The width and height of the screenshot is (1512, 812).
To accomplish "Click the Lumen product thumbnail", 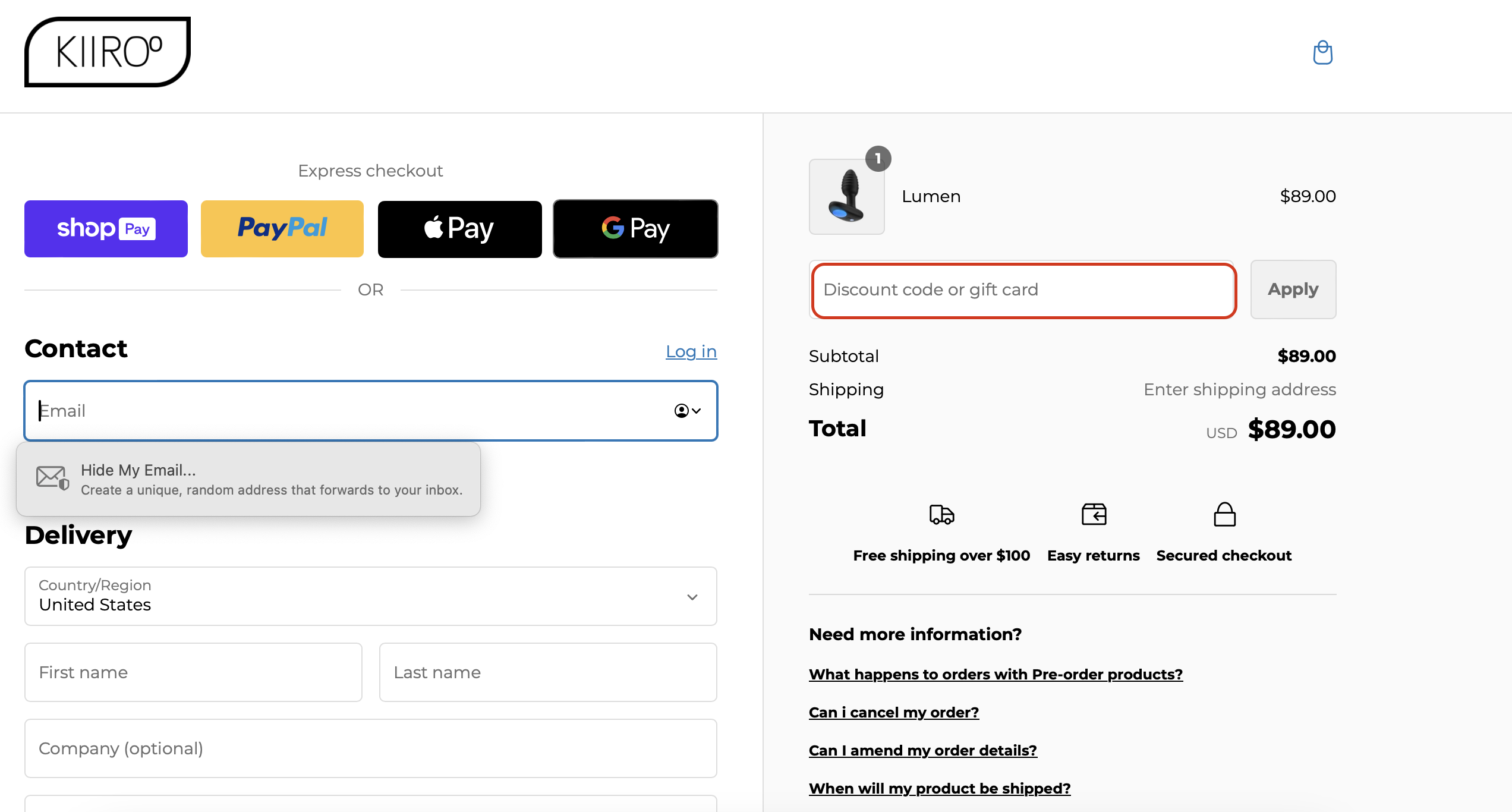I will pos(846,196).
